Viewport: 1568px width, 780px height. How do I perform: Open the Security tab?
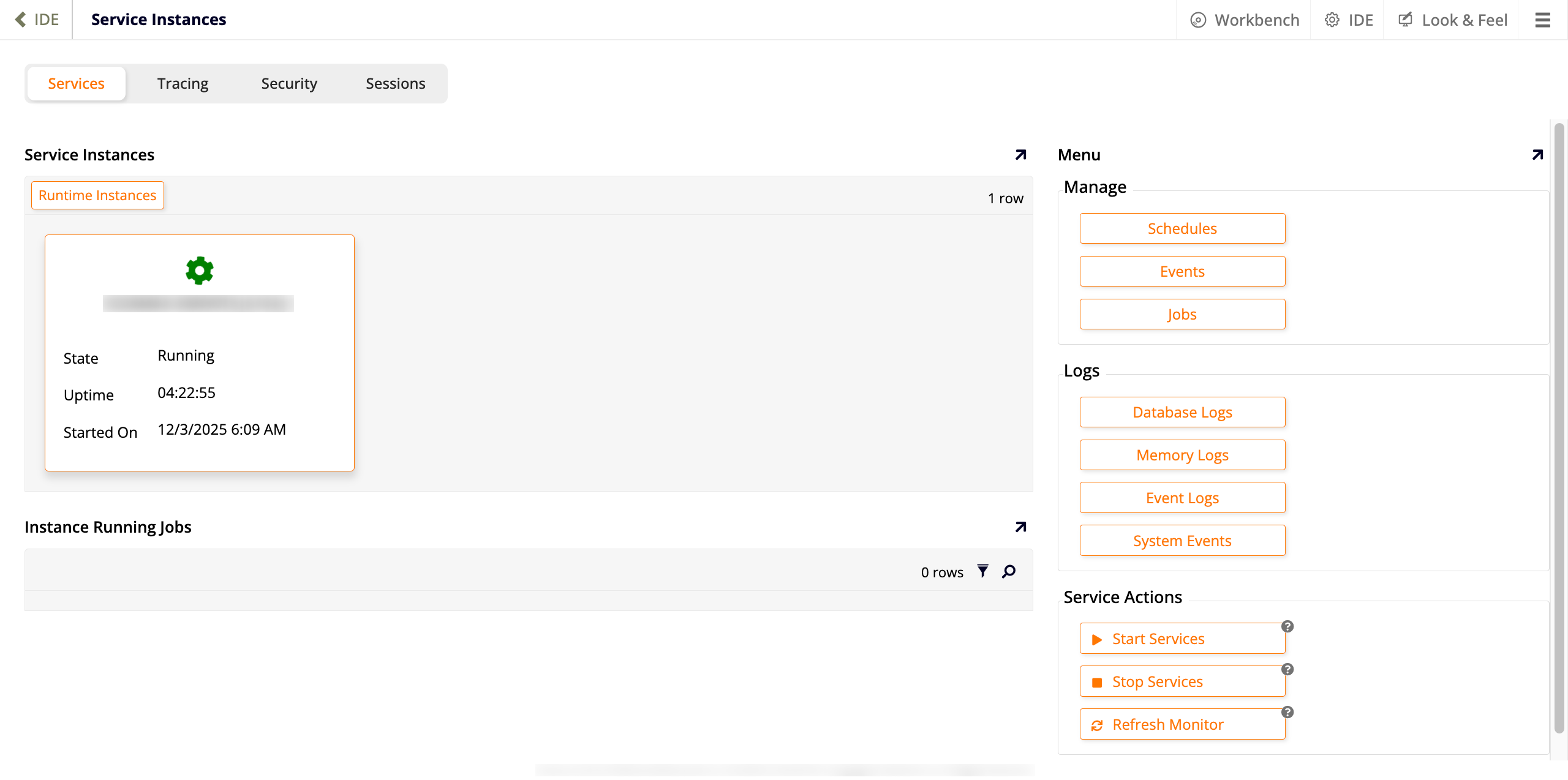[x=288, y=83]
